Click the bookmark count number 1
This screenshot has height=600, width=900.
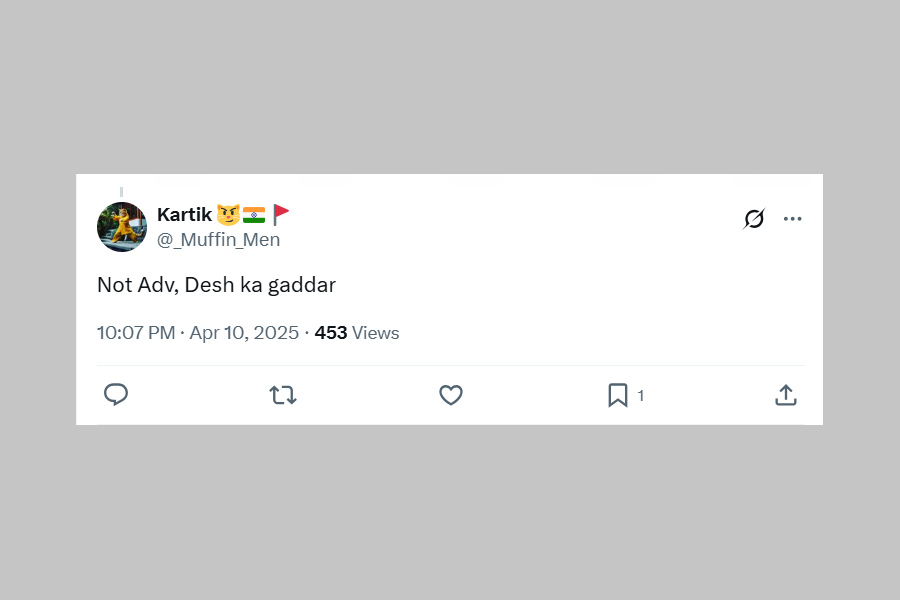641,396
